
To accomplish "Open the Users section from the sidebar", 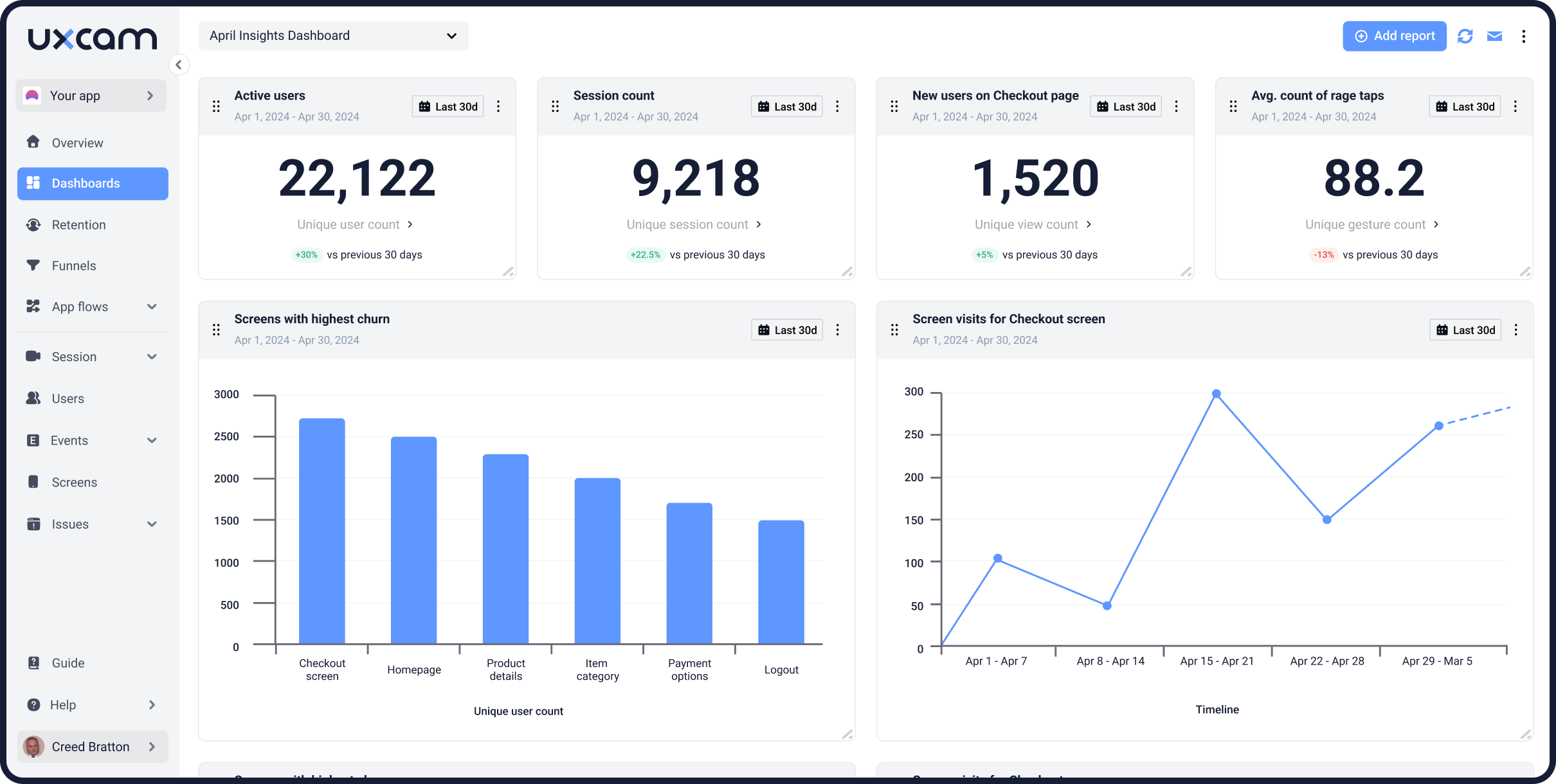I will tap(67, 398).
